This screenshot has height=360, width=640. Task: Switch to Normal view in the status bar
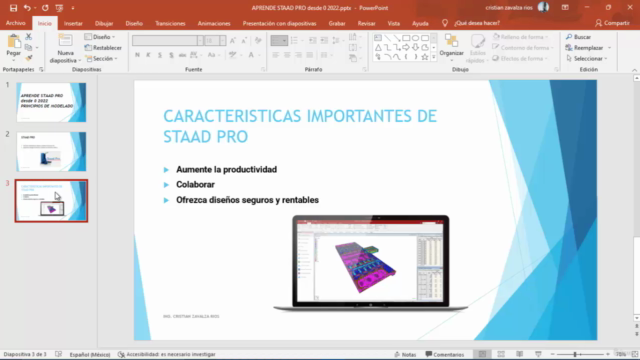click(482, 354)
